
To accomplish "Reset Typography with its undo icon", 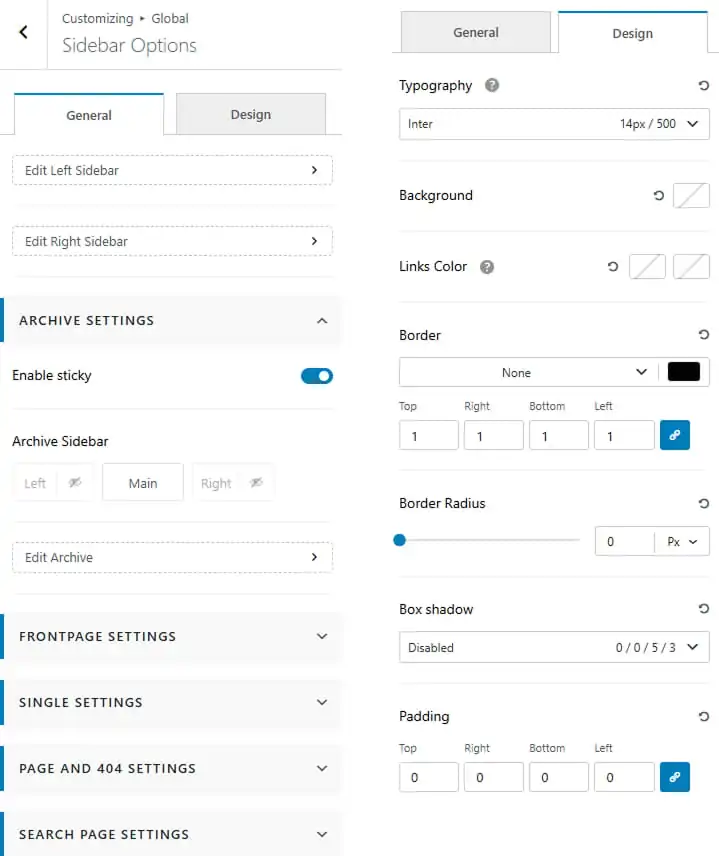I will point(703,86).
